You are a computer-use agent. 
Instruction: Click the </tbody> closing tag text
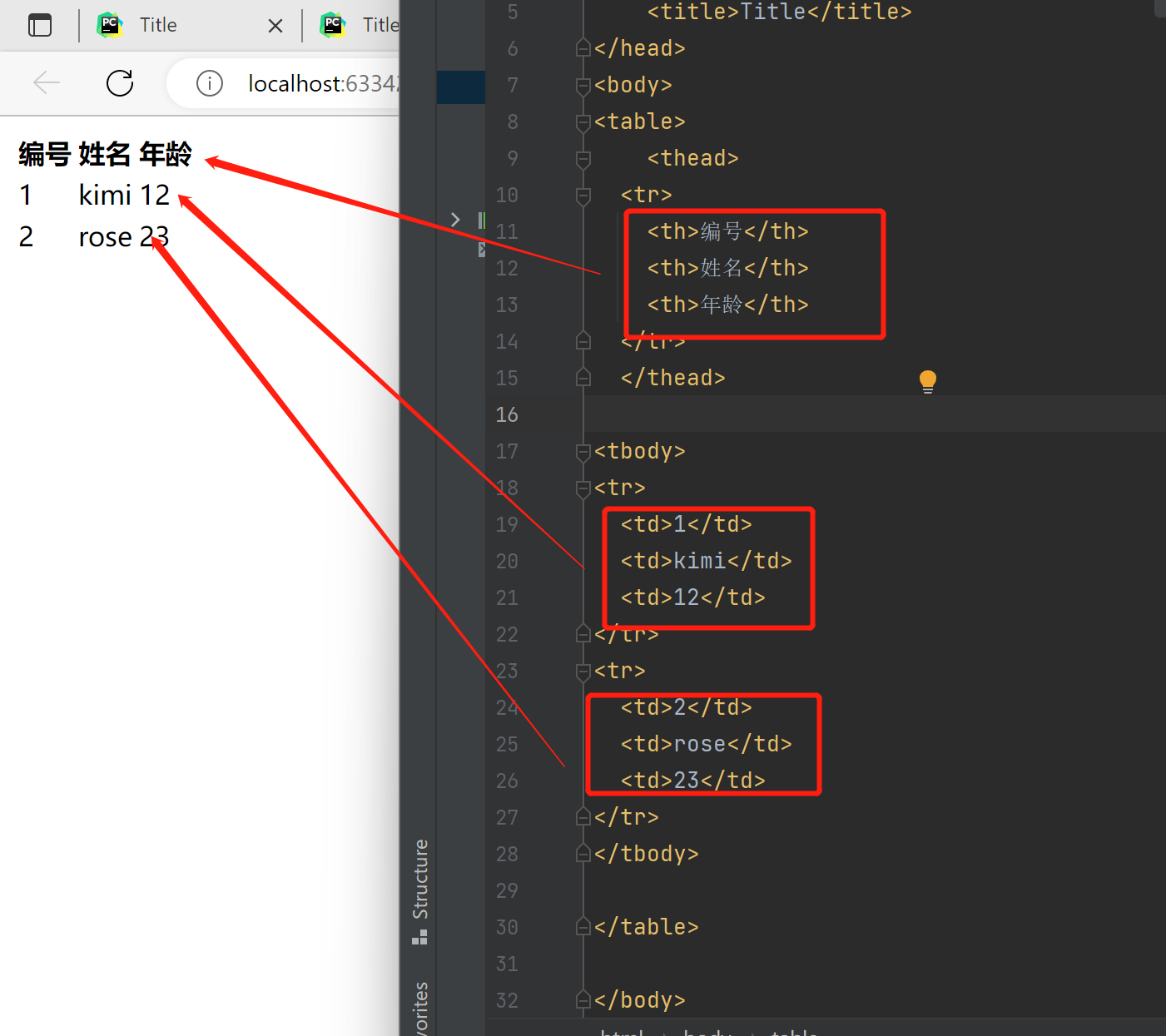pyautogui.click(x=647, y=854)
